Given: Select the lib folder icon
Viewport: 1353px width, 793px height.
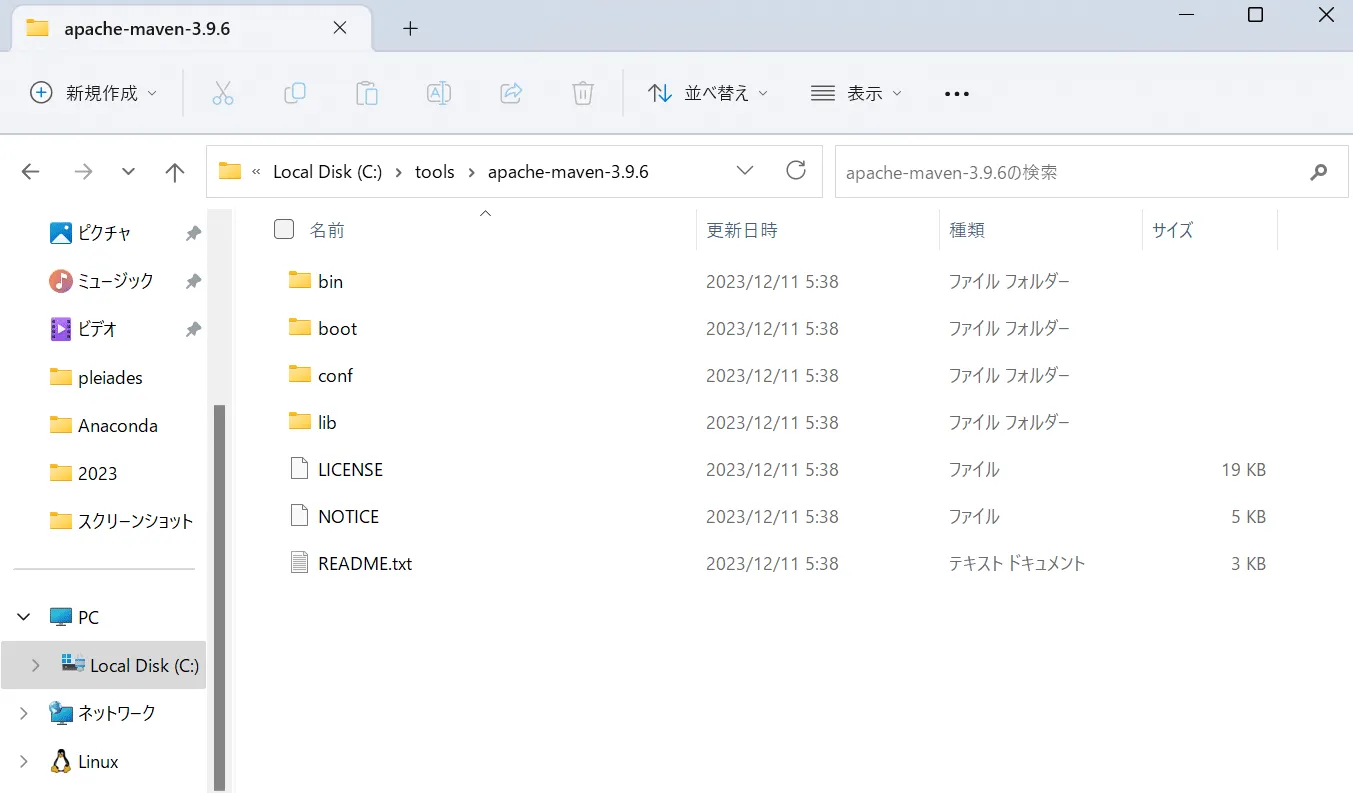Looking at the screenshot, I should (300, 421).
